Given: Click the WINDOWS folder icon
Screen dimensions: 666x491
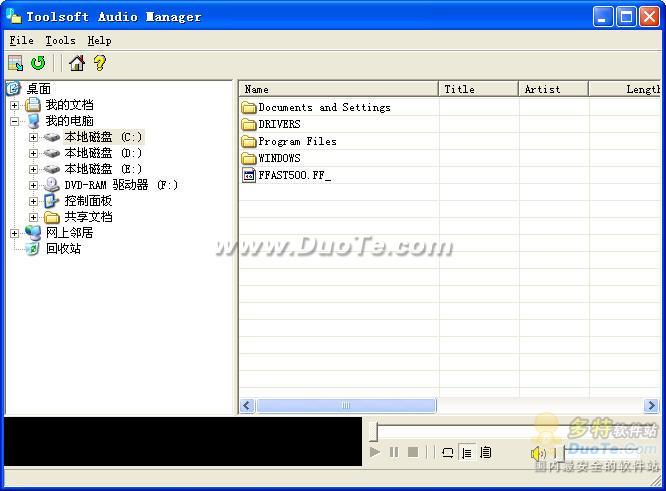Looking at the screenshot, I should [x=248, y=158].
